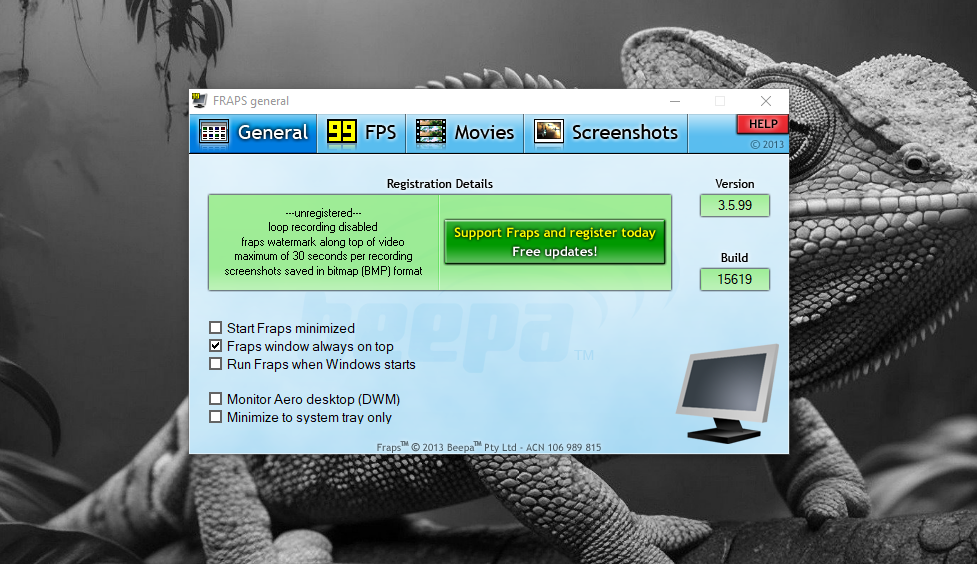Click the photo icon for Screenshots
The image size is (977, 564).
(548, 132)
